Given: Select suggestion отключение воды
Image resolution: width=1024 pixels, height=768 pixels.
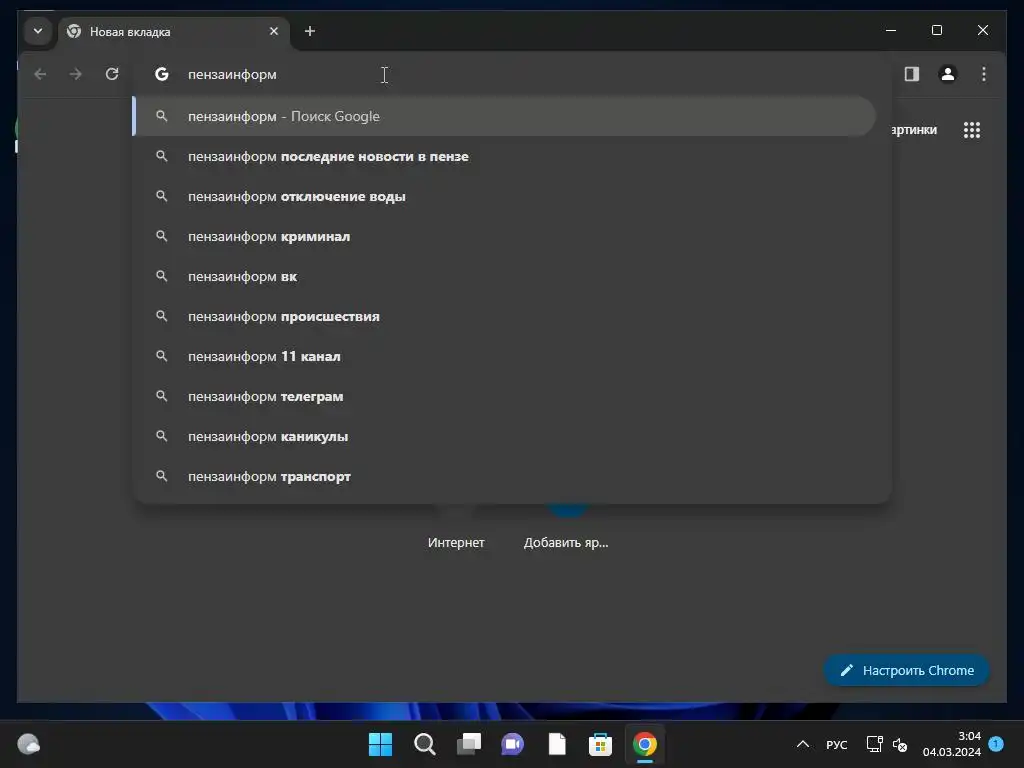Looking at the screenshot, I should (x=504, y=197).
